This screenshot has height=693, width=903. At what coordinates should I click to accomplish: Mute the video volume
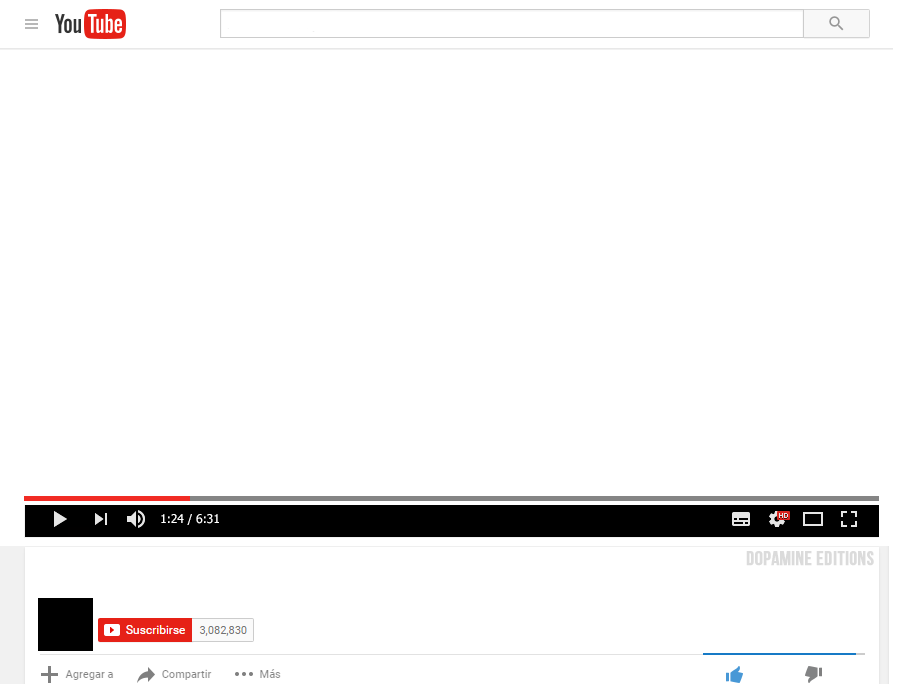pos(136,519)
